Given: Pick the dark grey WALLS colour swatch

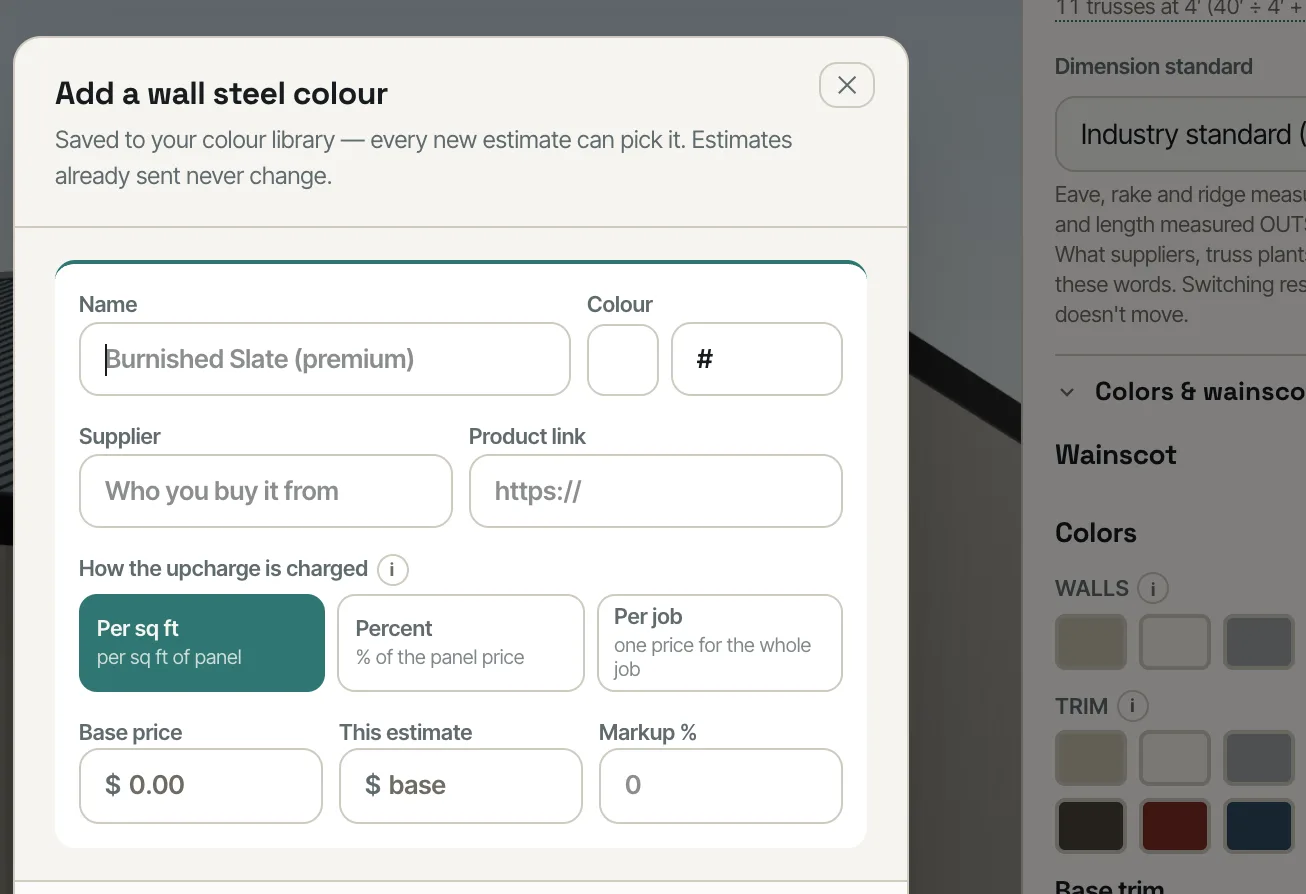Looking at the screenshot, I should [x=1259, y=642].
